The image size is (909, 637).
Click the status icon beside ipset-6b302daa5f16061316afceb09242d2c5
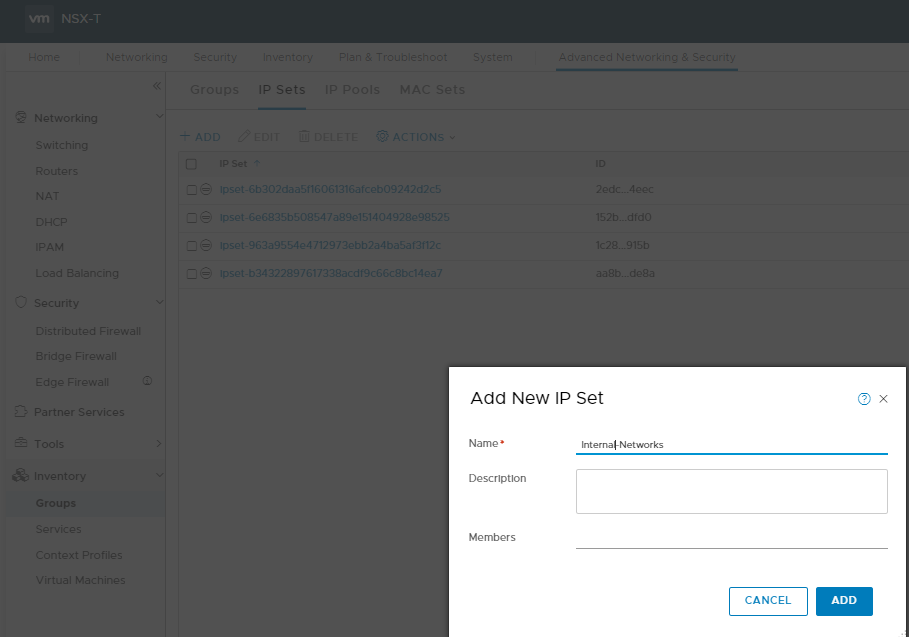206,189
